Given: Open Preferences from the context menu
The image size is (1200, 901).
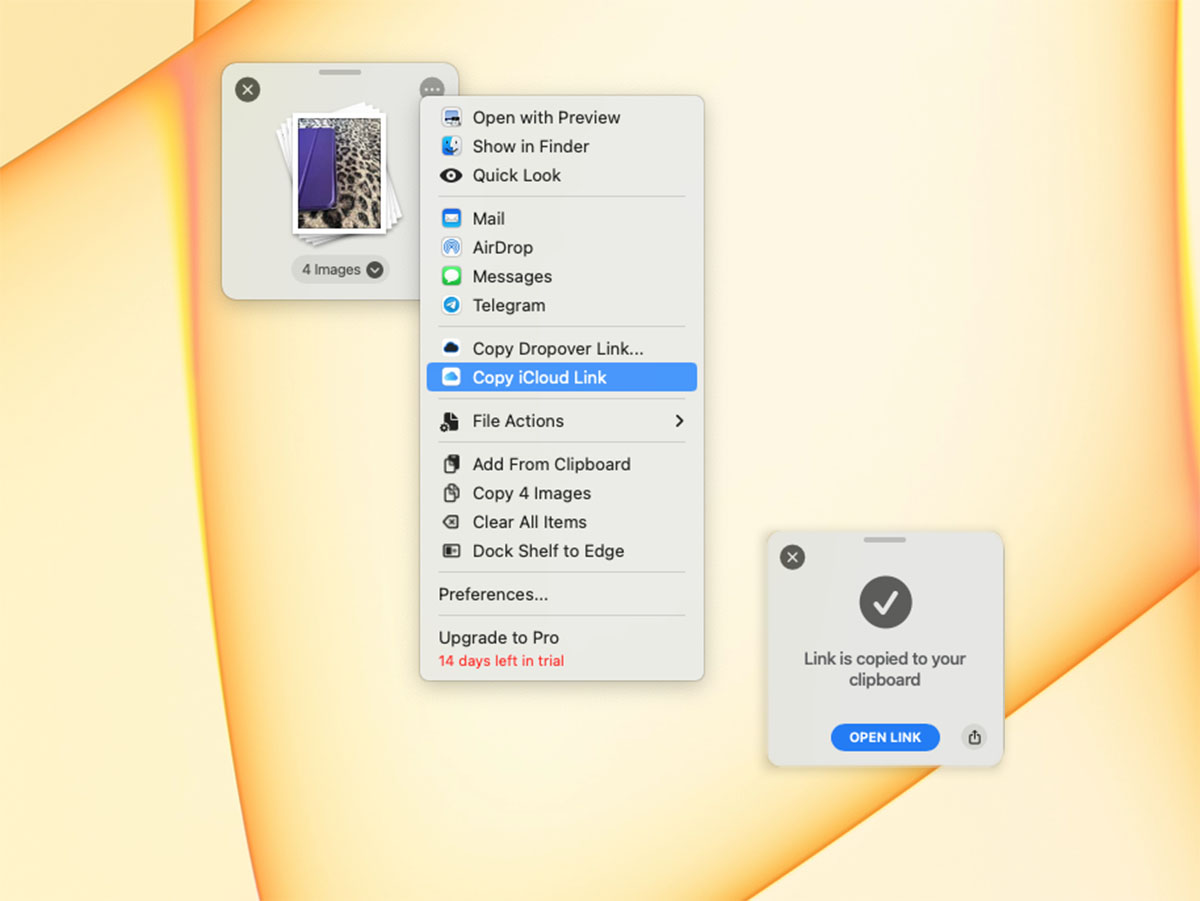Looking at the screenshot, I should pyautogui.click(x=493, y=594).
